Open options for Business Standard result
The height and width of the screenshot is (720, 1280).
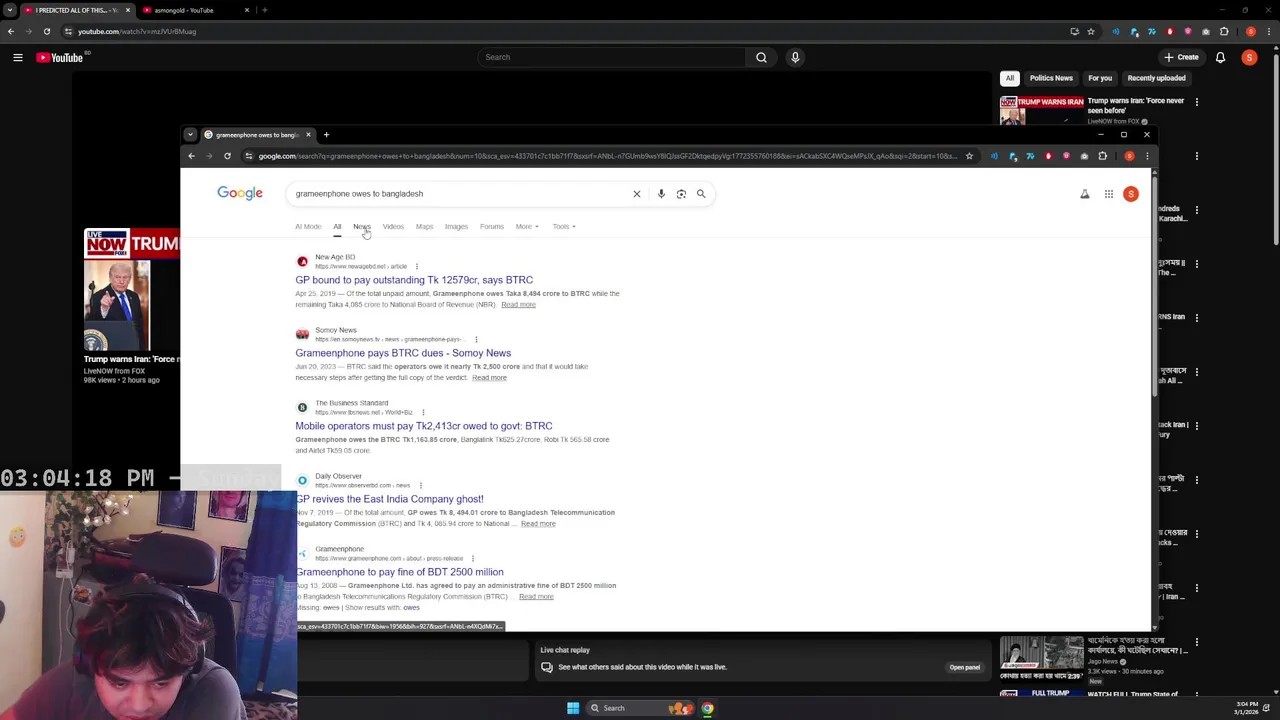click(x=423, y=413)
